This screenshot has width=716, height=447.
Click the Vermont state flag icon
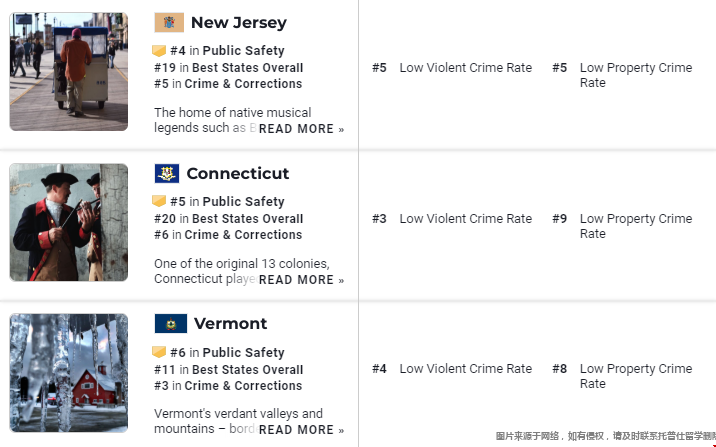click(170, 324)
